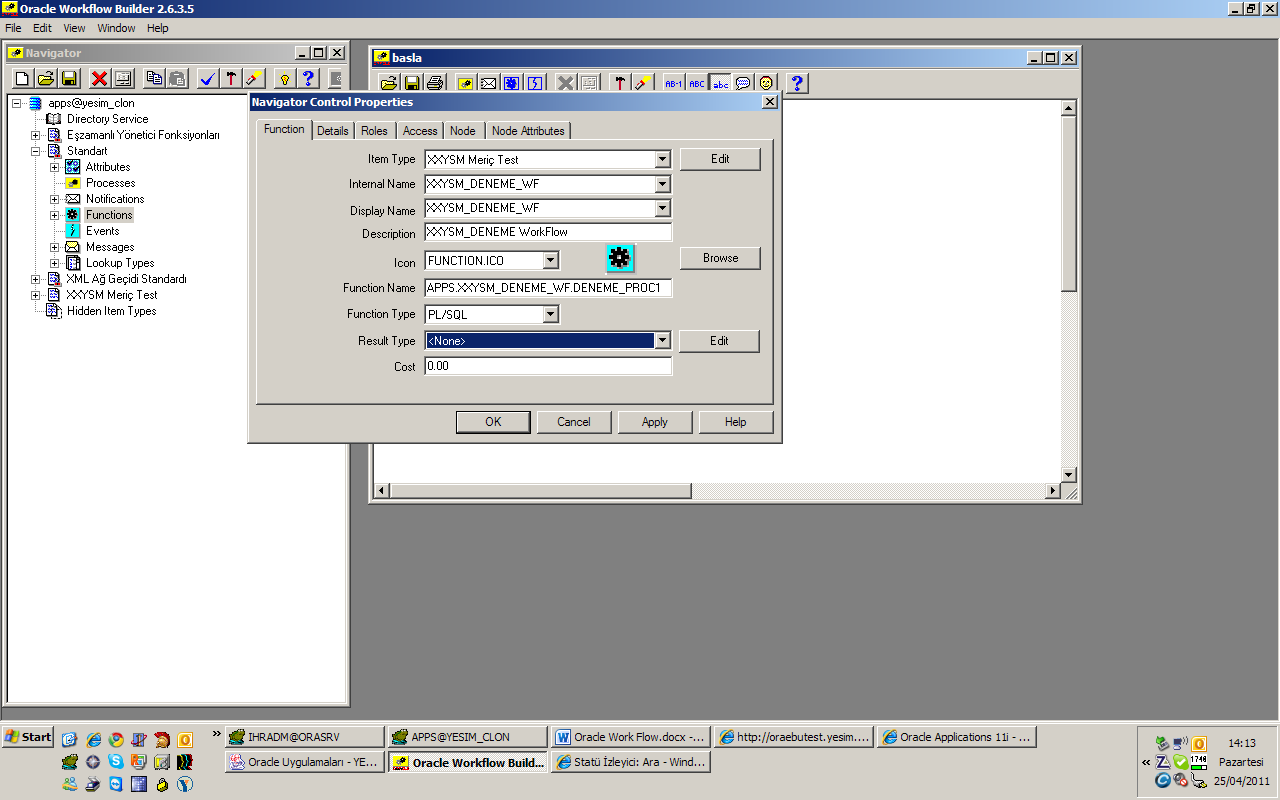1280x800 pixels.
Task: Collapse the Standart tree node
Action: (x=36, y=151)
